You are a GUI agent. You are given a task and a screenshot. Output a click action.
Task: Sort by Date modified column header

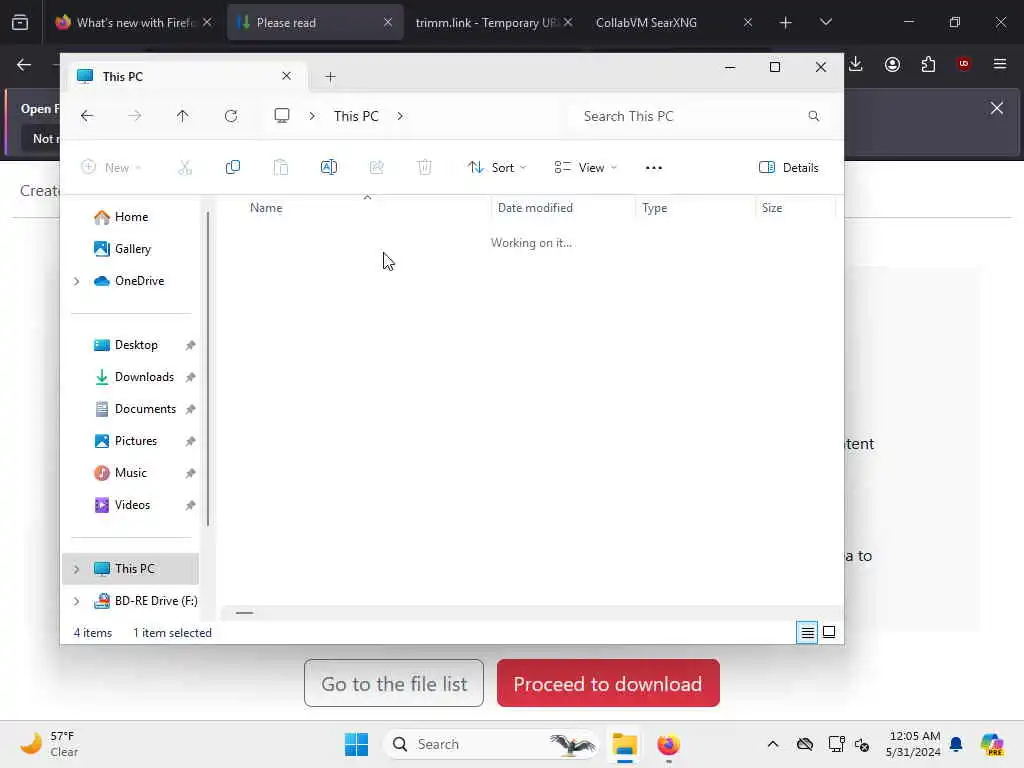[x=564, y=208]
